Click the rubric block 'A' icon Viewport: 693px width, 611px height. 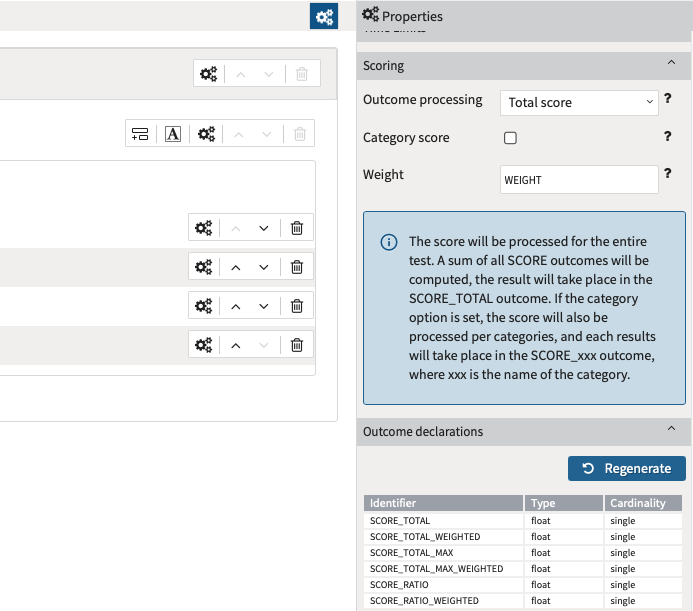173,134
